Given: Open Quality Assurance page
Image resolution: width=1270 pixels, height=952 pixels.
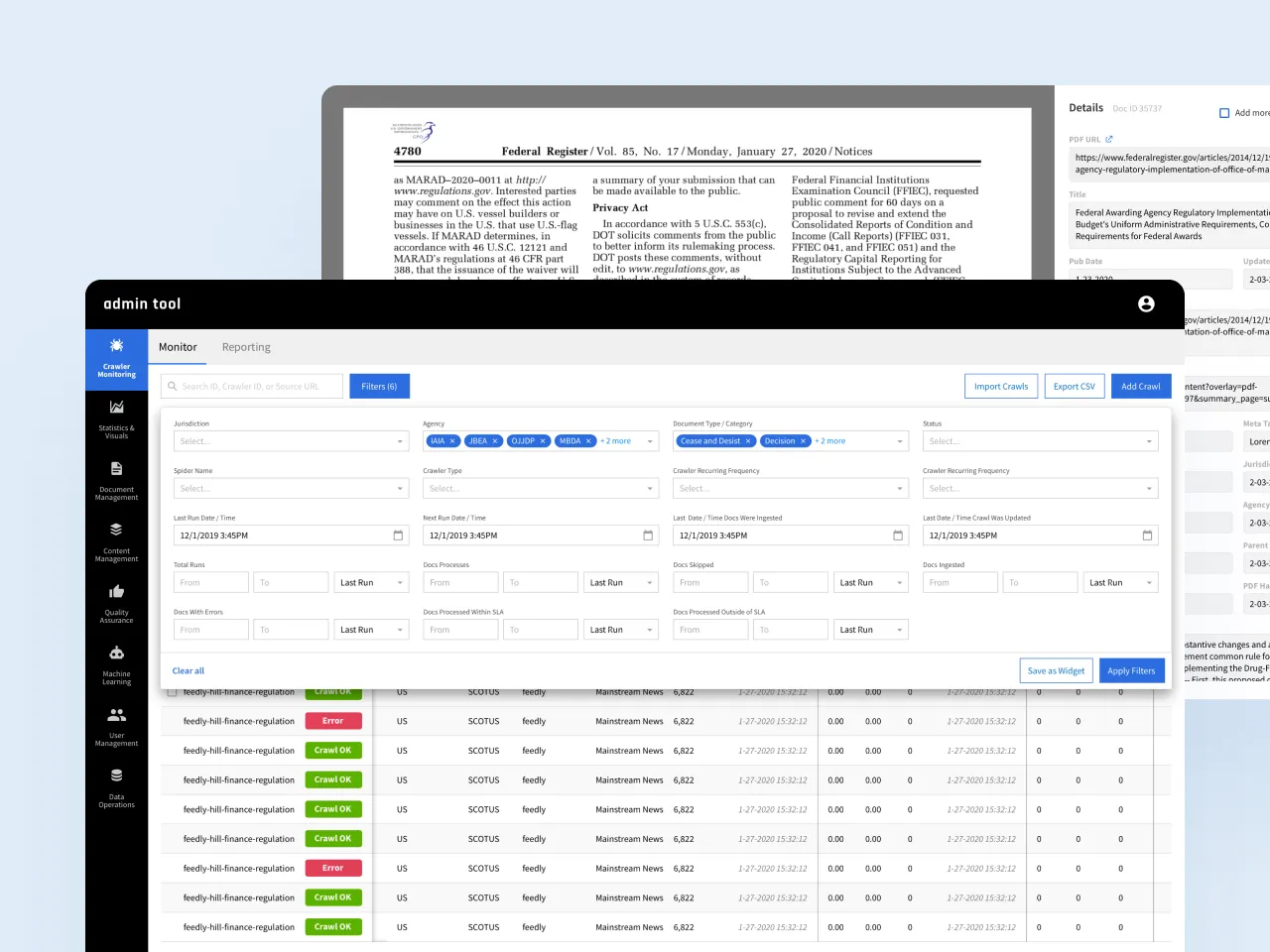Looking at the screenshot, I should pos(116,604).
